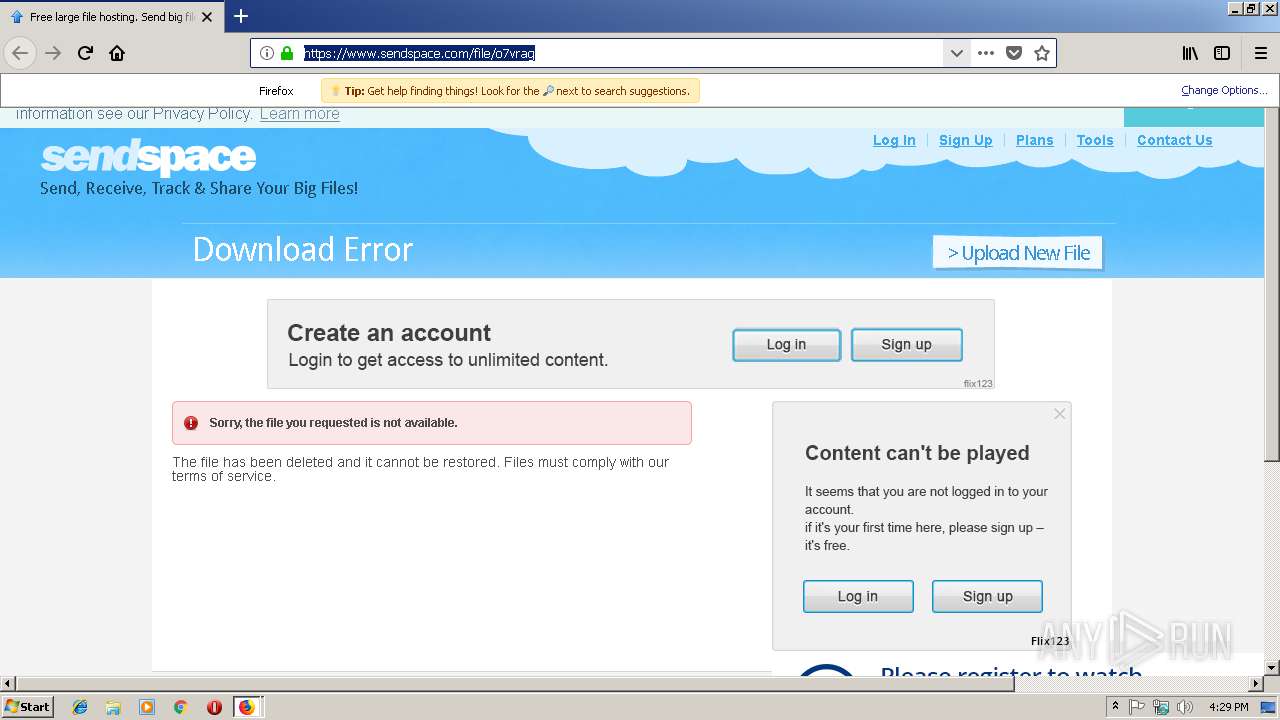Click the sendspace URL address field
Screen dimensions: 1280x720
click(620, 53)
